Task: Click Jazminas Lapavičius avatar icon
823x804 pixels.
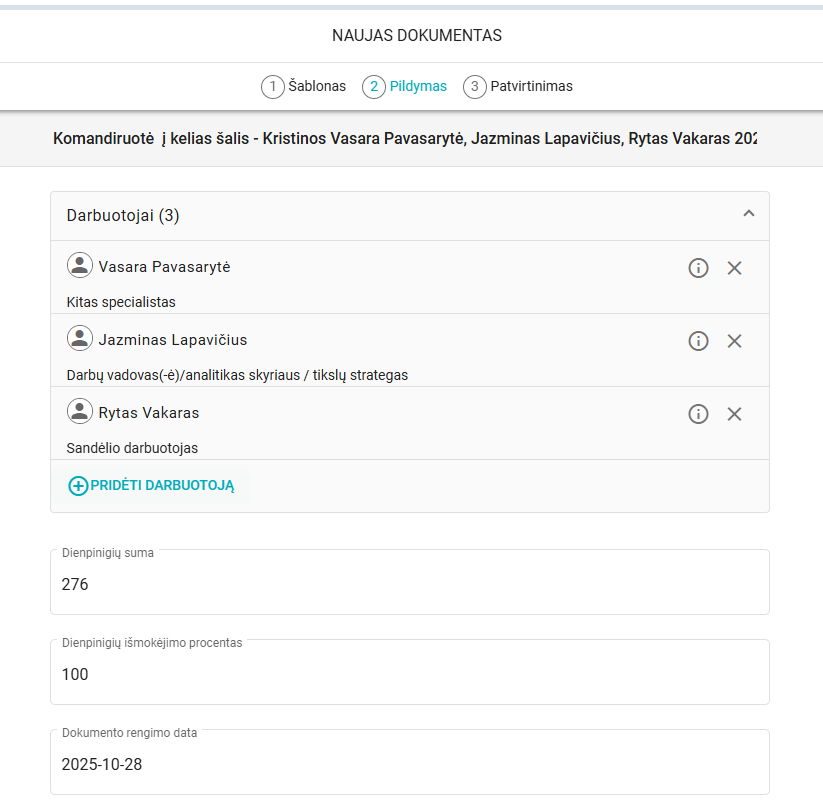Action: tap(80, 339)
